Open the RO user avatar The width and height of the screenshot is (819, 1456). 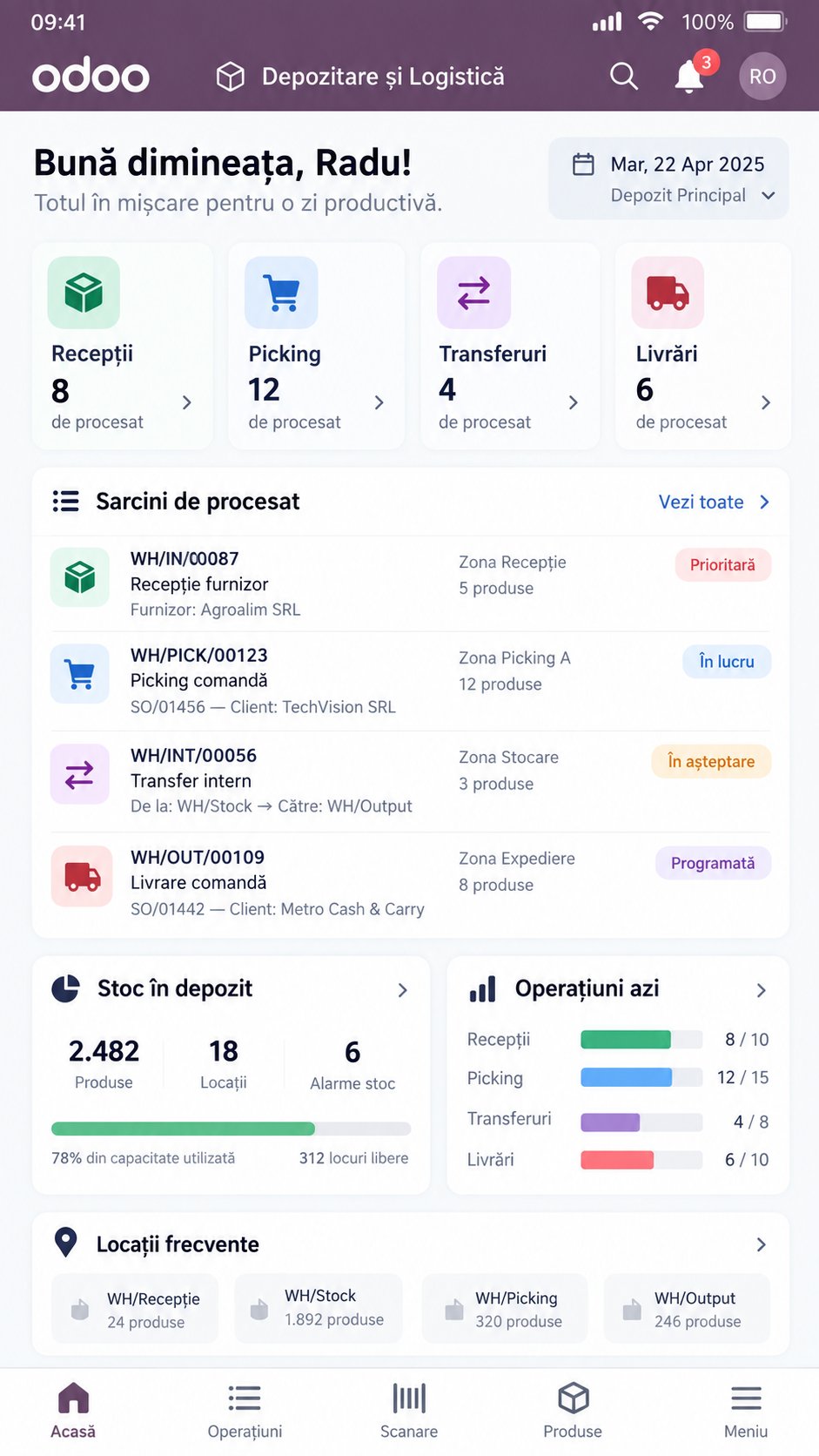(762, 77)
